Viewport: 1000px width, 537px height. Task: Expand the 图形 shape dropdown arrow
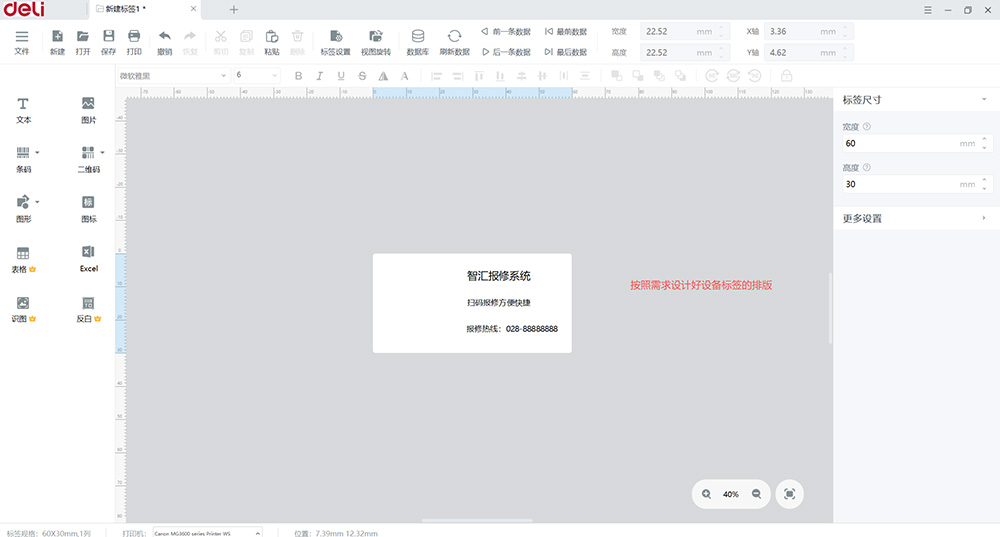[38, 202]
